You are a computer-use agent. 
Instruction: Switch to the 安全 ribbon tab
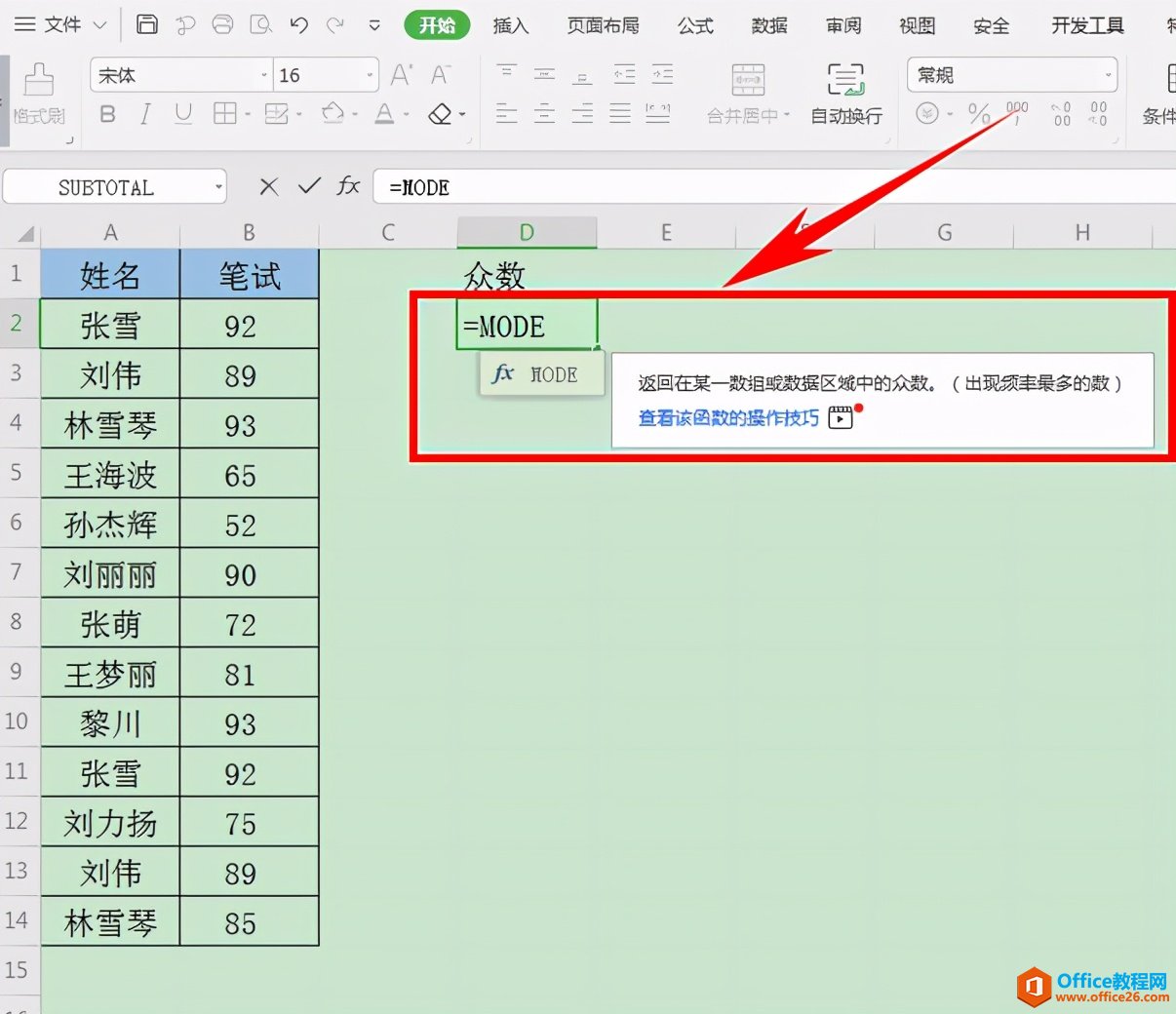[x=991, y=25]
